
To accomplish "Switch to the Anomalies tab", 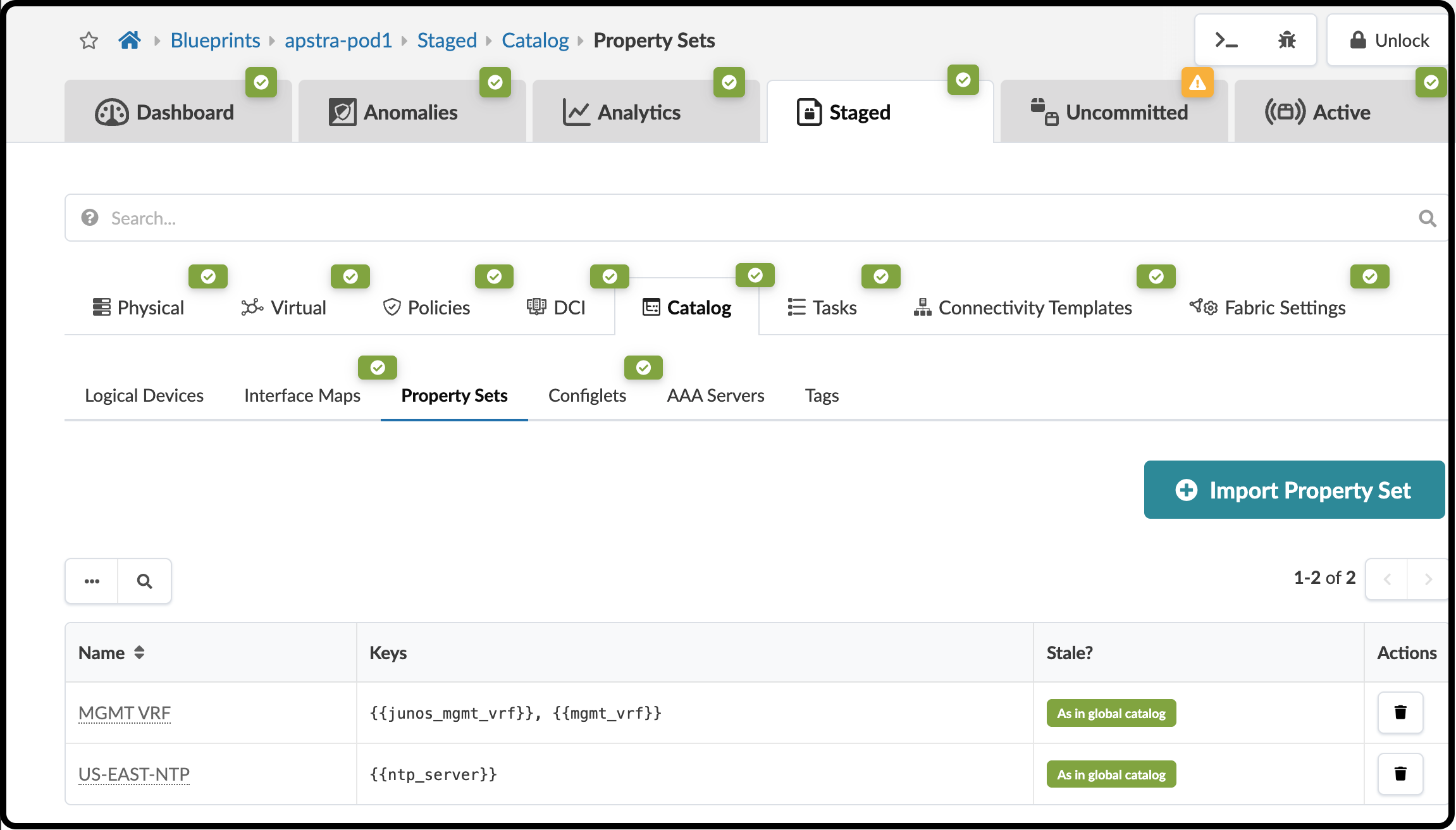I will (412, 111).
